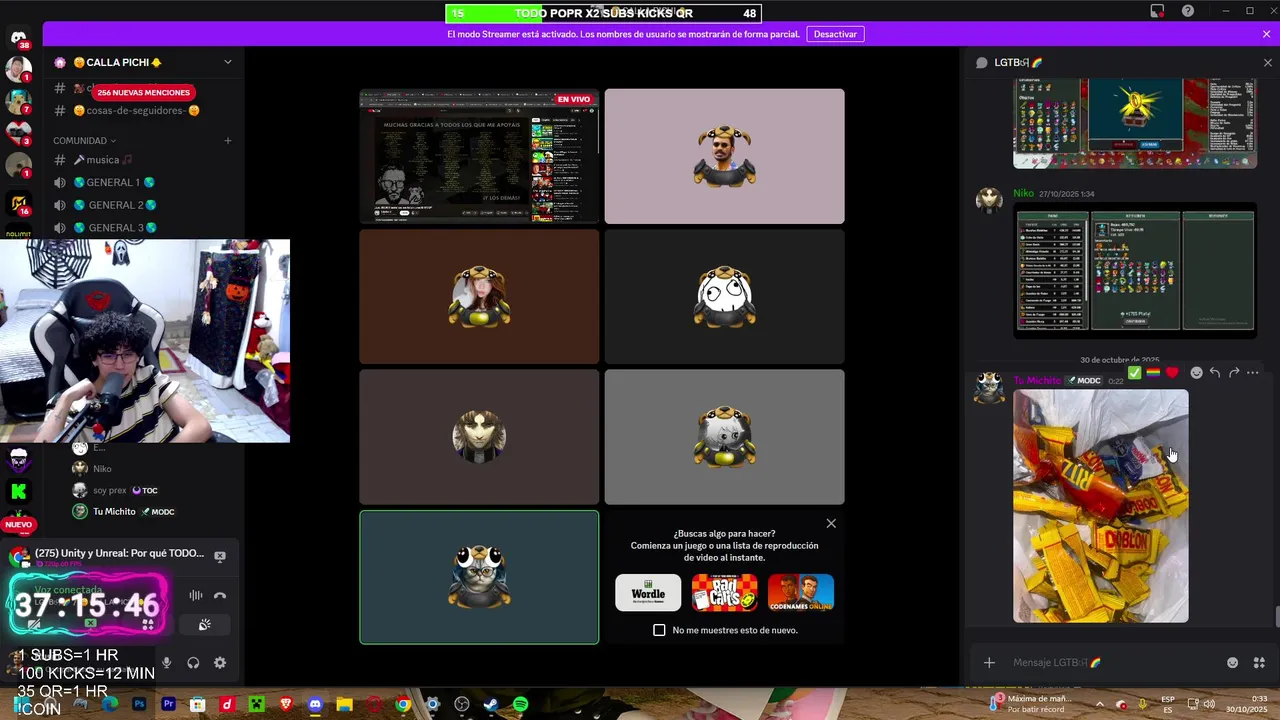The width and height of the screenshot is (1280, 720).
Task: Launch the Wordle activity
Action: [648, 593]
